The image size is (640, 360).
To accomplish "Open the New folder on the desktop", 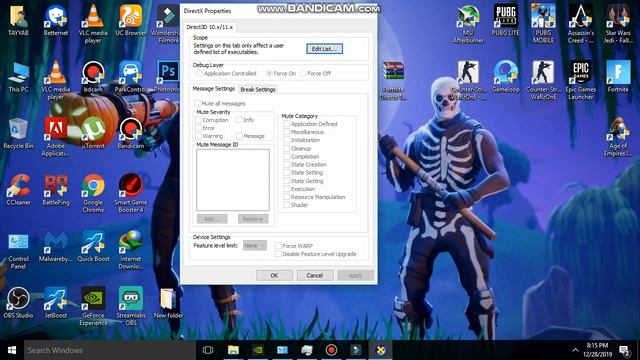I will tap(168, 303).
